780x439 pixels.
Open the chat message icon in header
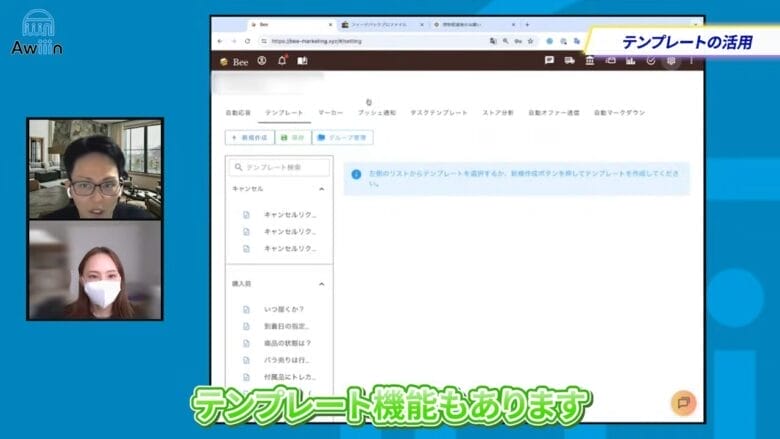(x=549, y=60)
